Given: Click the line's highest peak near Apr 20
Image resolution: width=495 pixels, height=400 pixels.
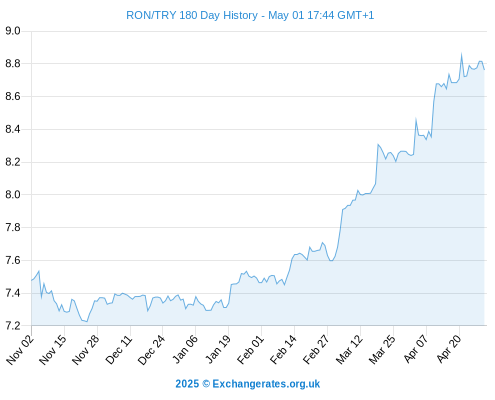Looking at the screenshot, I should click(x=461, y=53).
